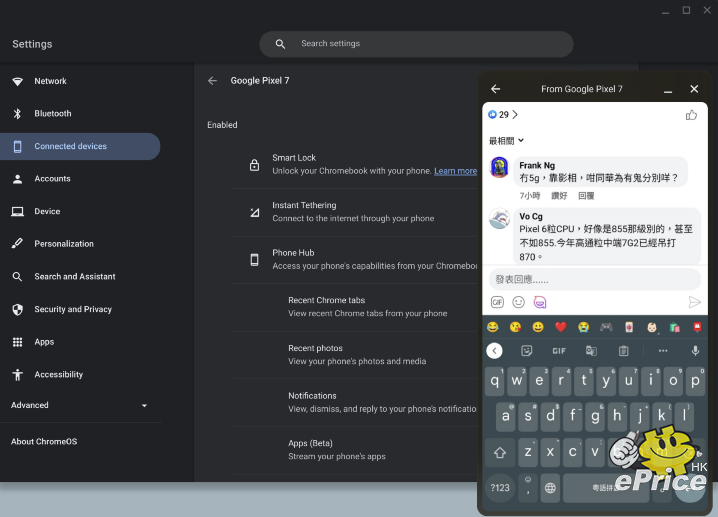Start voice typing with microphone icon
718x517 pixels.
coord(695,351)
